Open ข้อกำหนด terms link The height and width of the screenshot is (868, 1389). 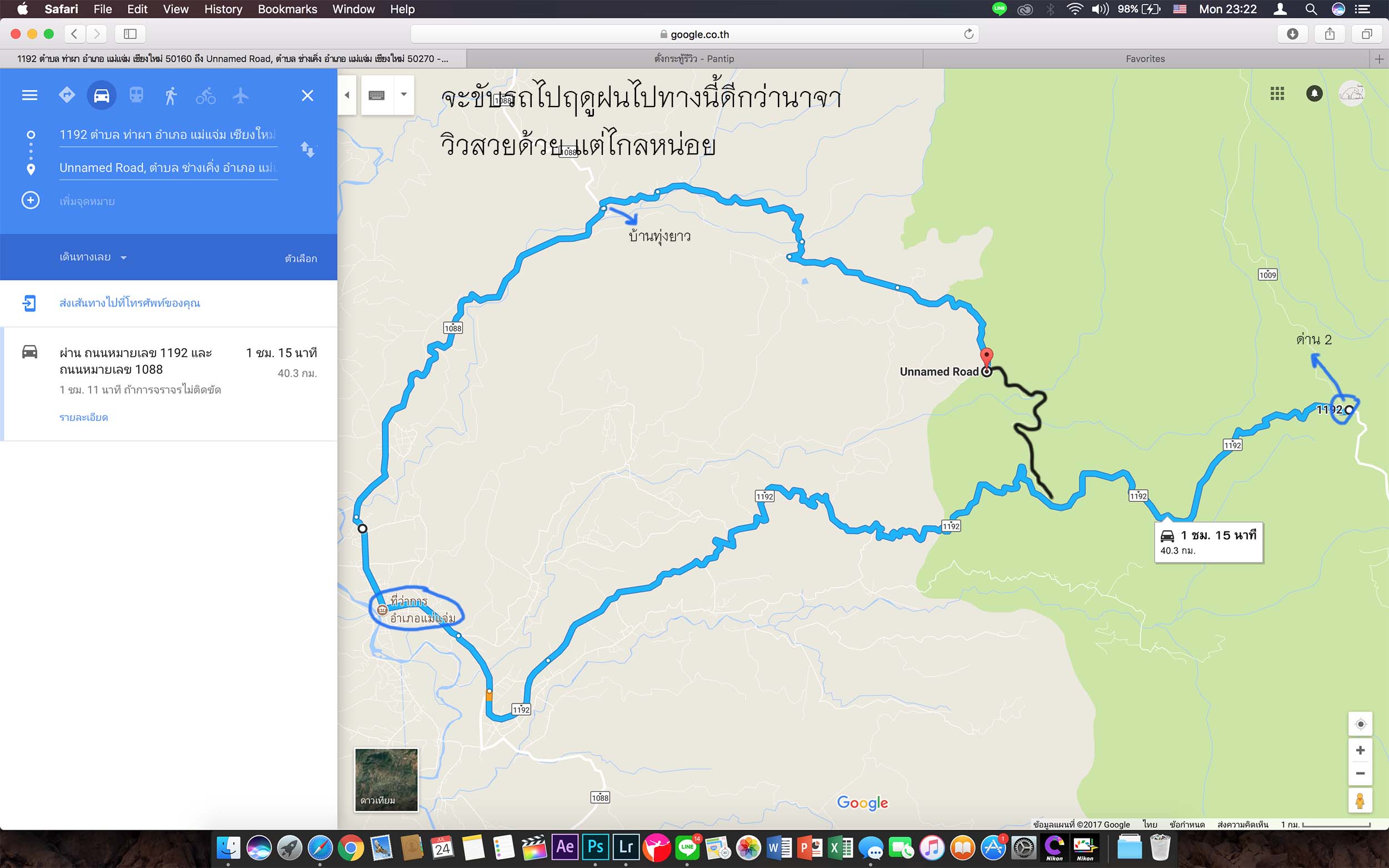(x=1187, y=824)
